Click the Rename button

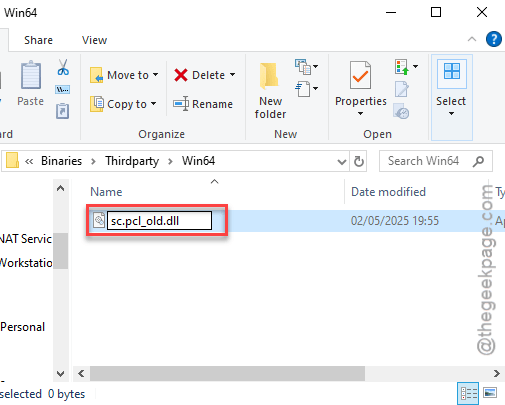203,104
